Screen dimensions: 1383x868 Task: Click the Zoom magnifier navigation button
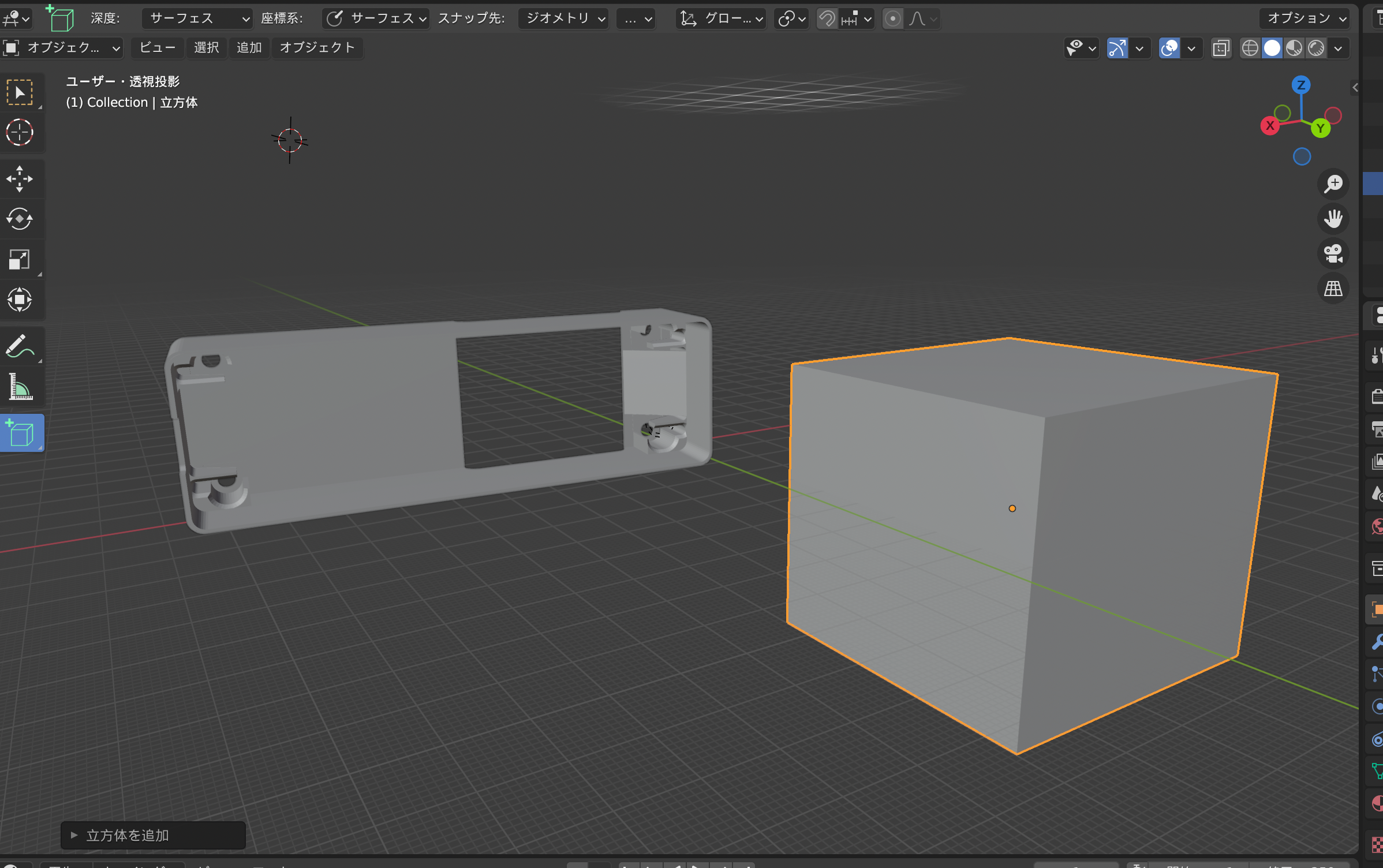tap(1333, 184)
